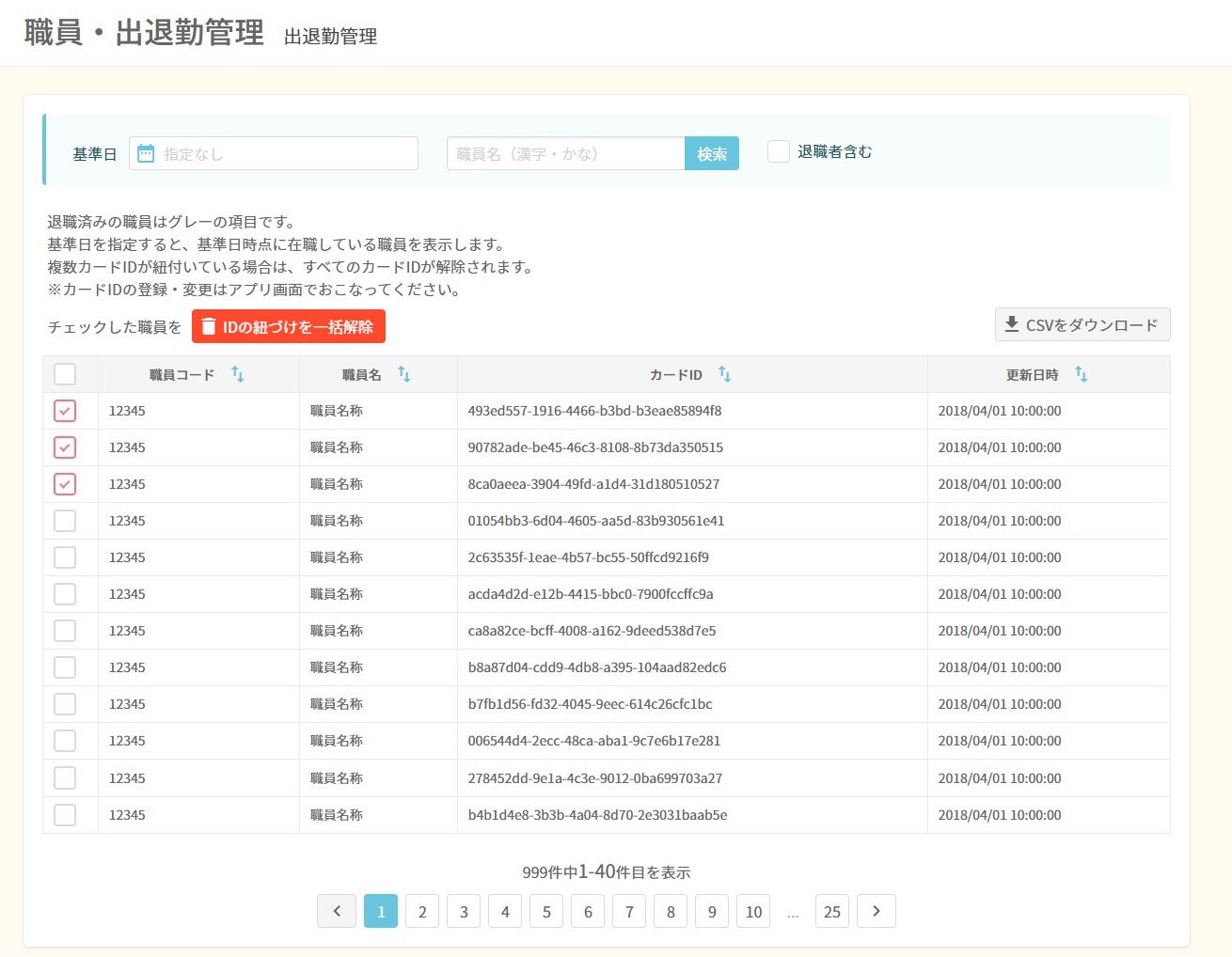Click IDの紐づけを一括解除 red button
This screenshot has width=1232, height=957.
289,326
